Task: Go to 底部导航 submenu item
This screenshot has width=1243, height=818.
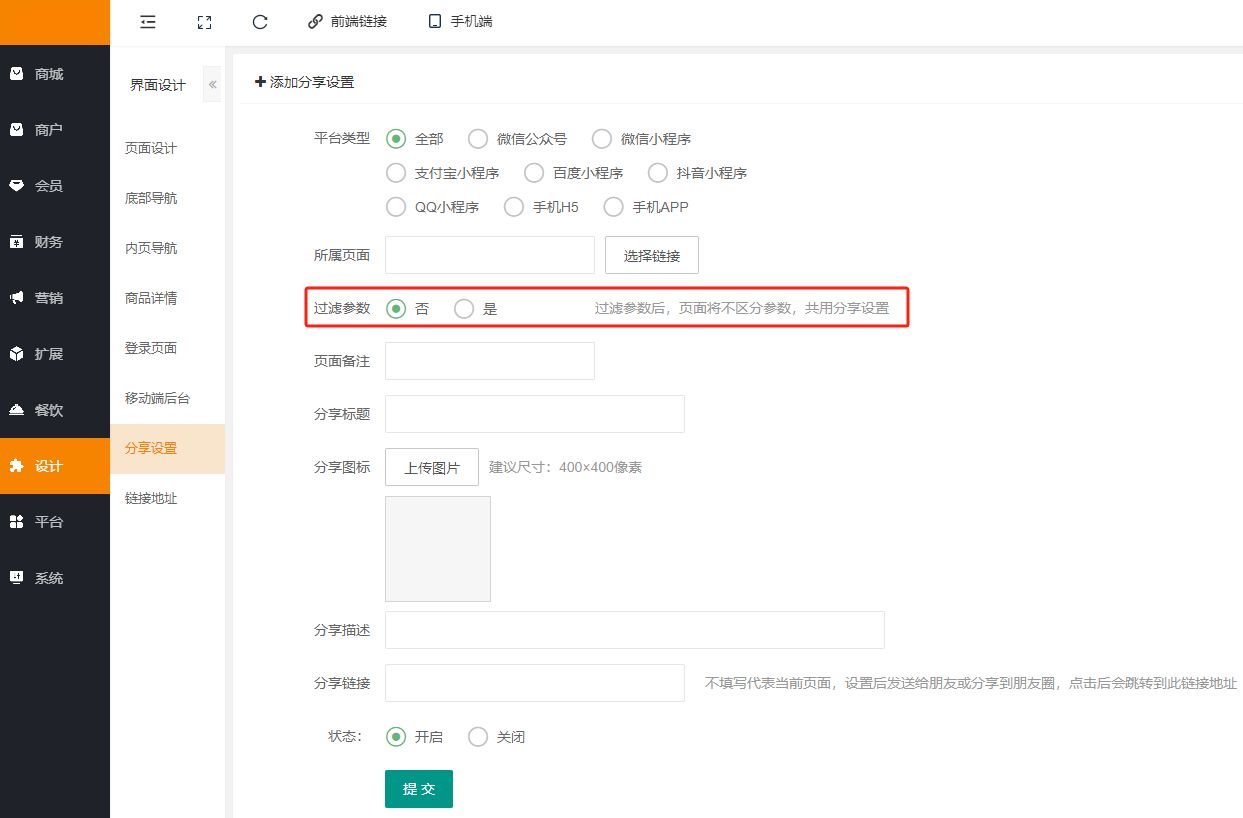Action: [x=151, y=198]
